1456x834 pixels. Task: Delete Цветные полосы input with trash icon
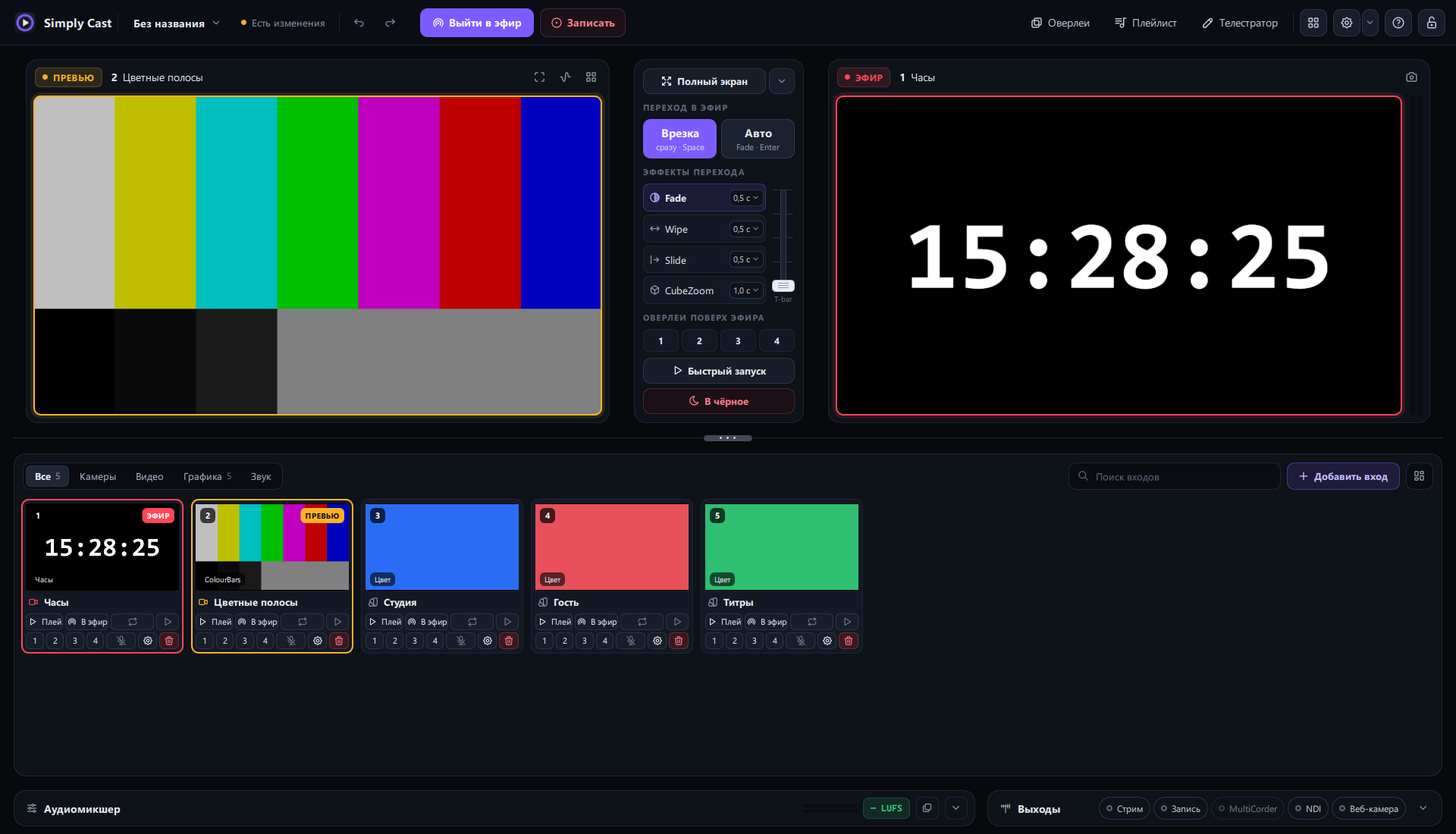[339, 641]
